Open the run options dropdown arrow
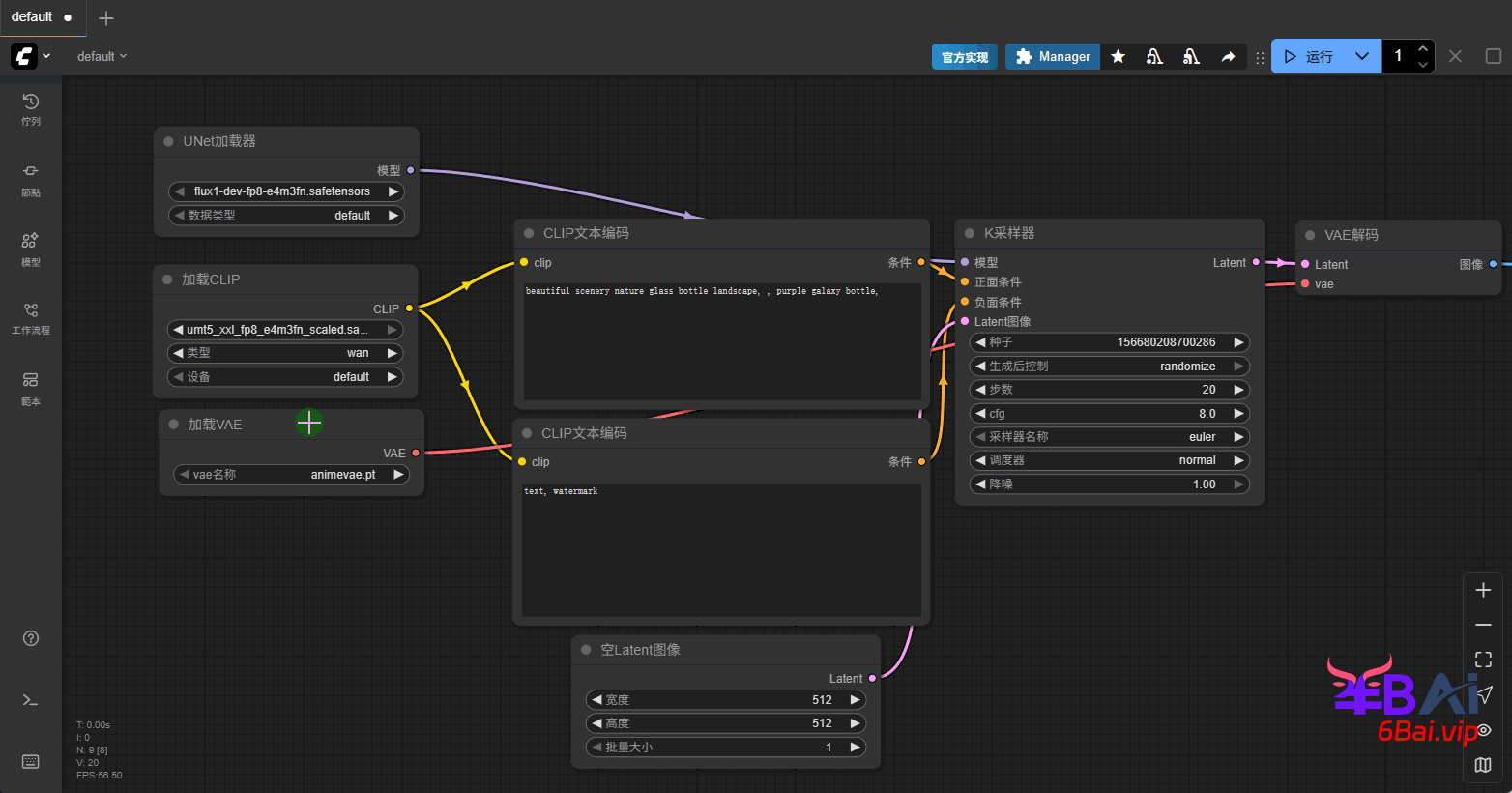 [x=1361, y=57]
